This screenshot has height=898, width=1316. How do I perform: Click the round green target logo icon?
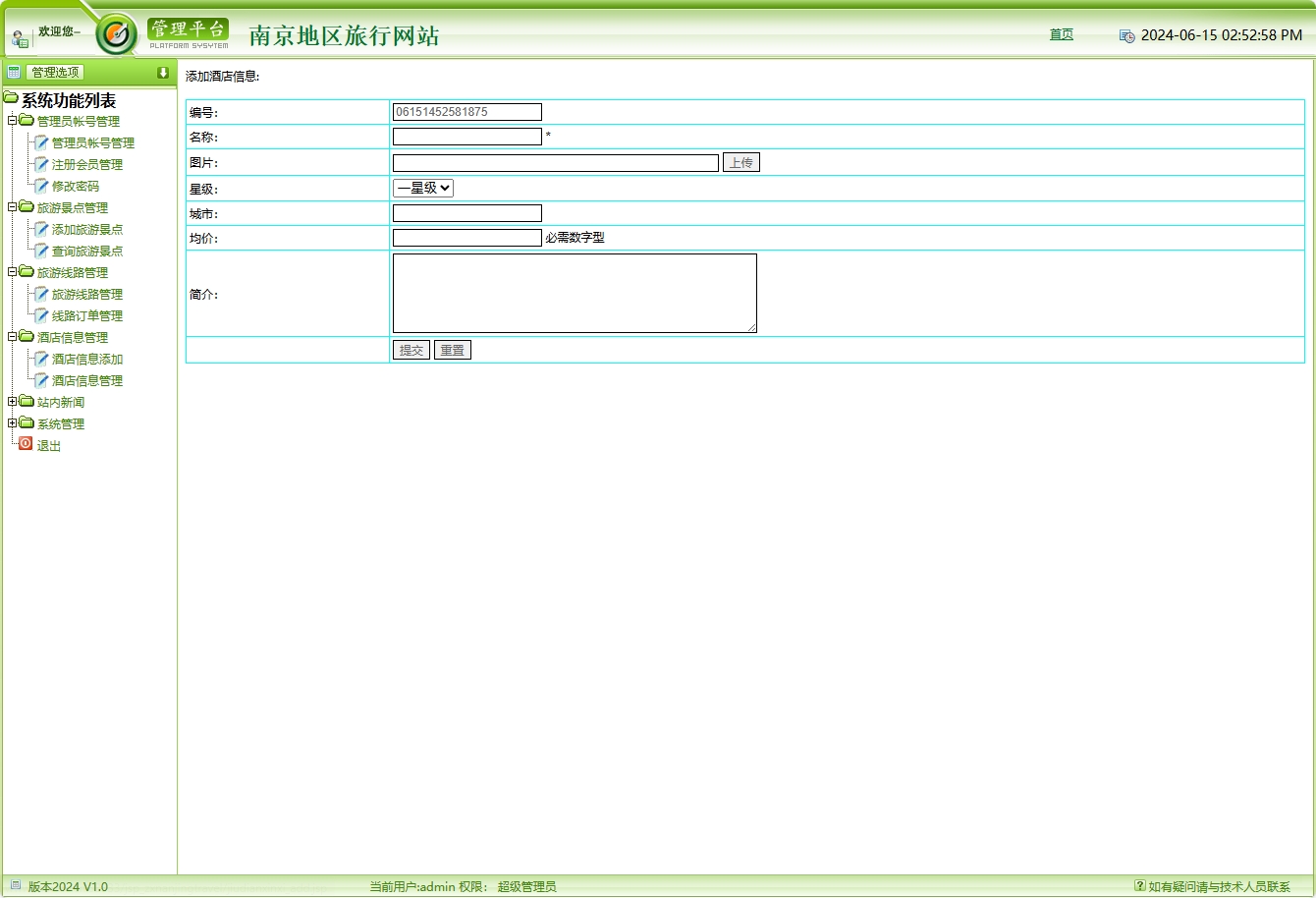(117, 35)
